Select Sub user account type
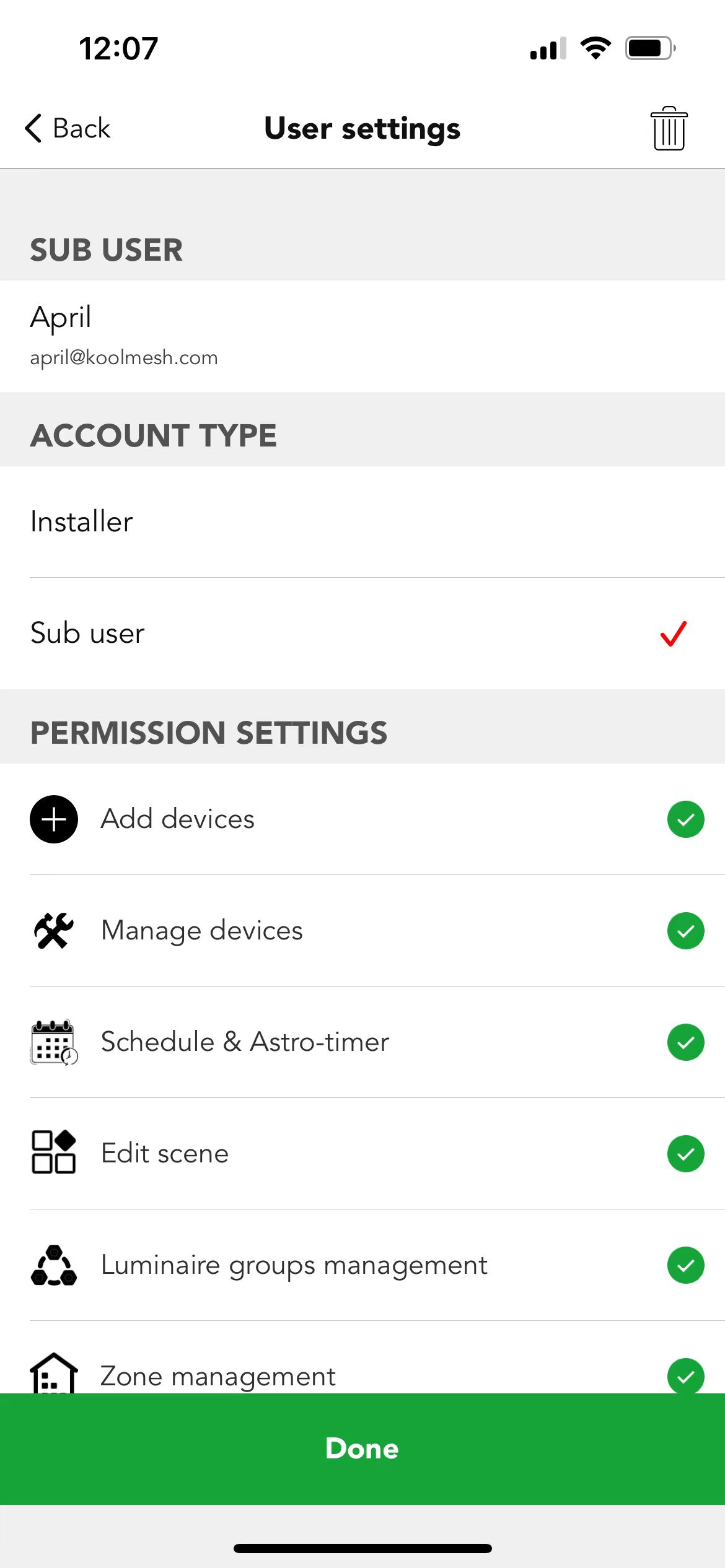Image resolution: width=725 pixels, height=1568 pixels. 362,633
